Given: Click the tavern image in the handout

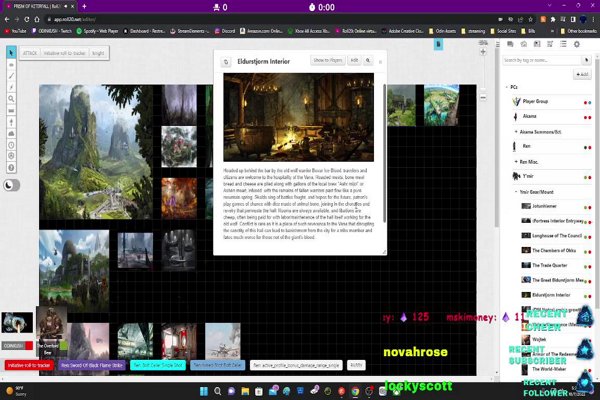Looking at the screenshot, I should click(x=298, y=117).
